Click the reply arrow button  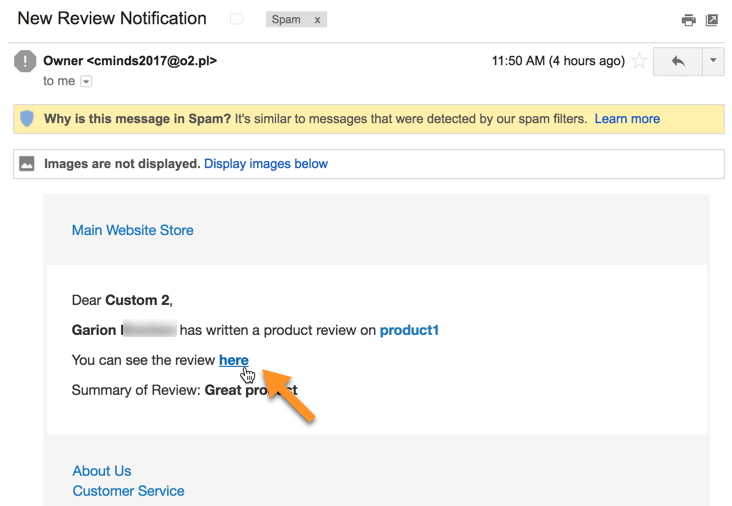pyautogui.click(x=677, y=61)
